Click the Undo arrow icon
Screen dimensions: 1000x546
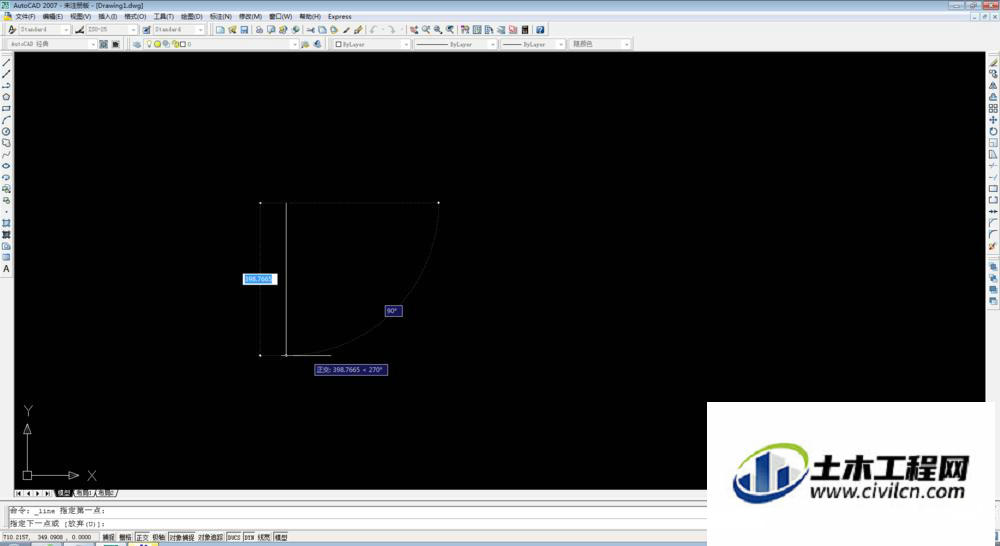[x=374, y=30]
